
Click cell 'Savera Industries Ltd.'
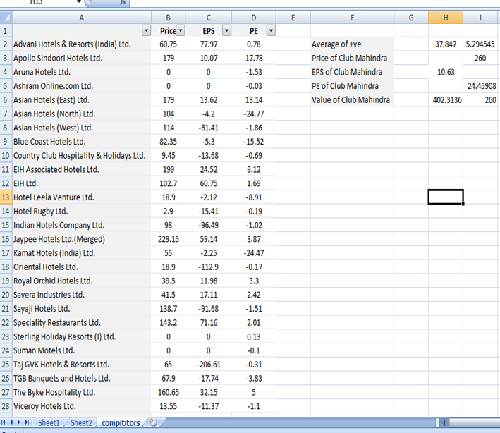tap(82, 295)
